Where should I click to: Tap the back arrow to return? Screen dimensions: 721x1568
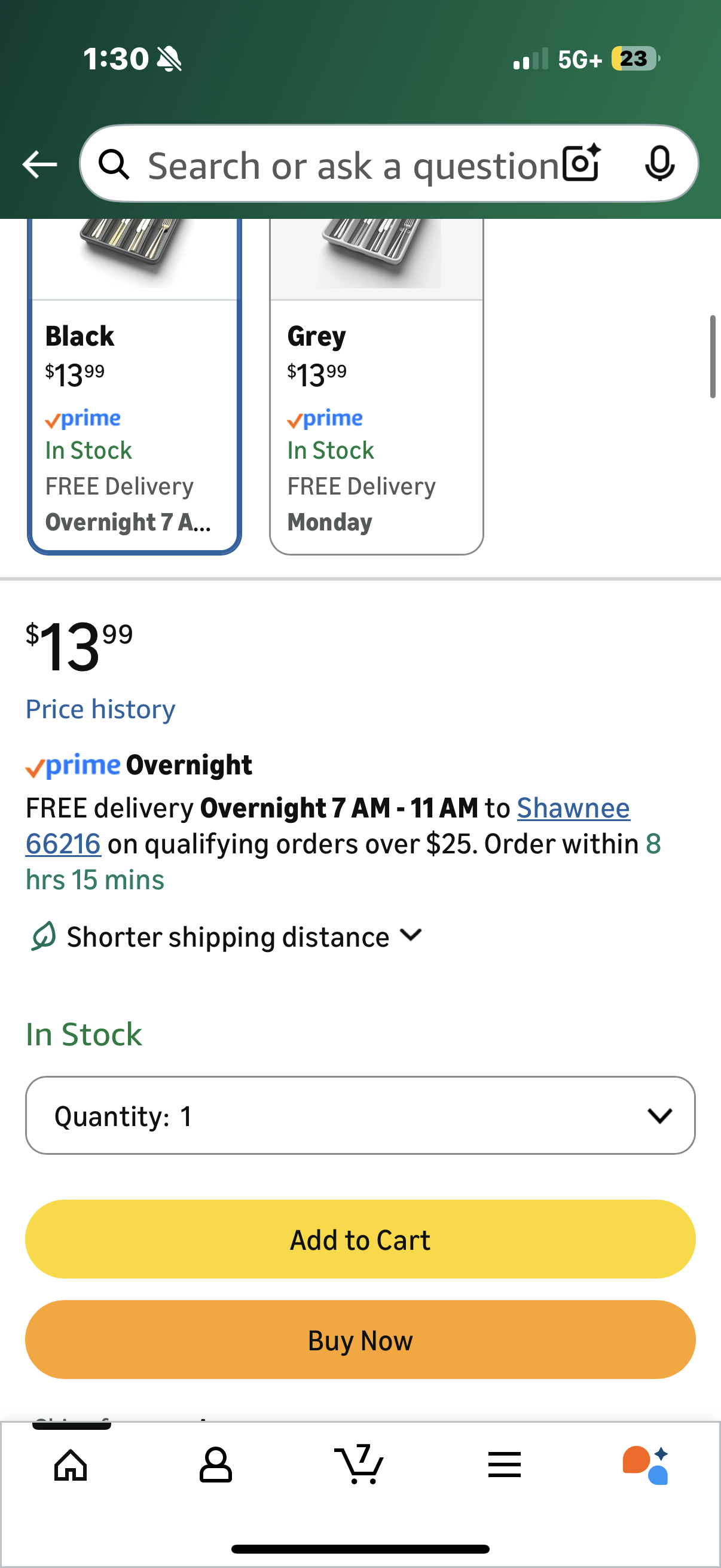click(x=39, y=164)
